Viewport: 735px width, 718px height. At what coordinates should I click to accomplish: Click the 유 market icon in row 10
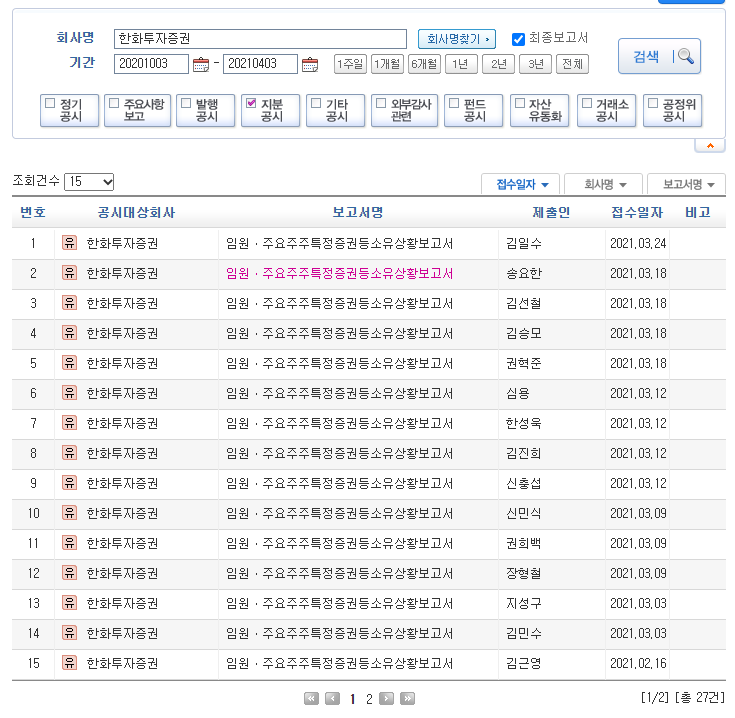pos(69,513)
